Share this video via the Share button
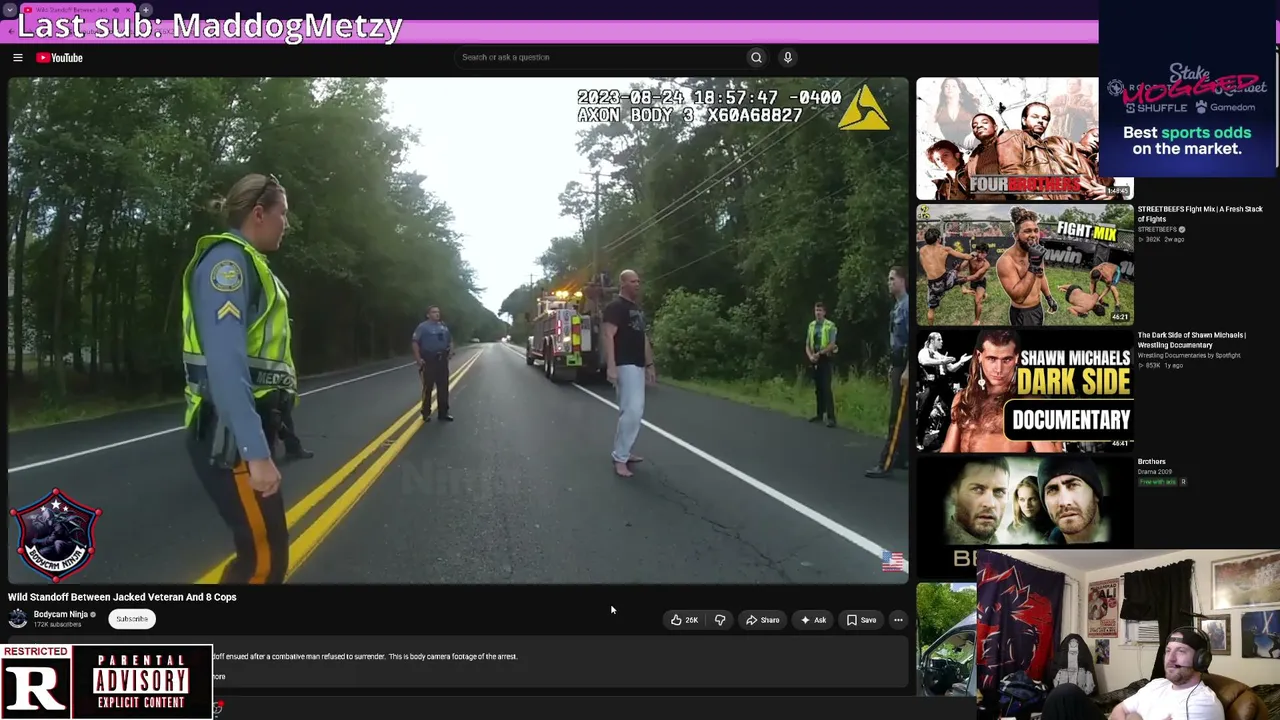The height and width of the screenshot is (720, 1280). [x=763, y=620]
